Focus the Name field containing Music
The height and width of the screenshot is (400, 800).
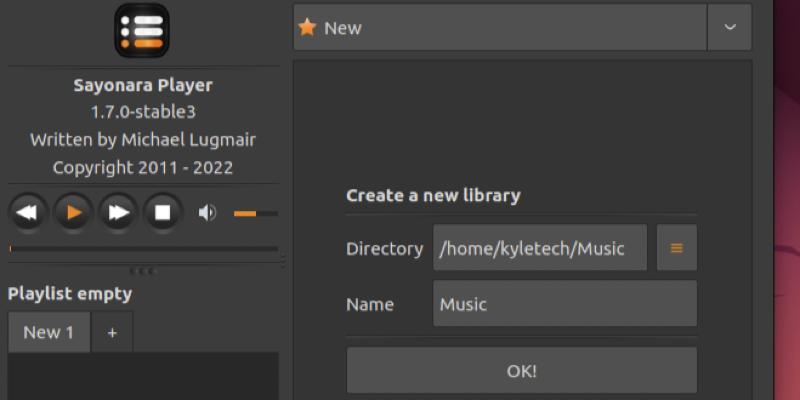564,304
